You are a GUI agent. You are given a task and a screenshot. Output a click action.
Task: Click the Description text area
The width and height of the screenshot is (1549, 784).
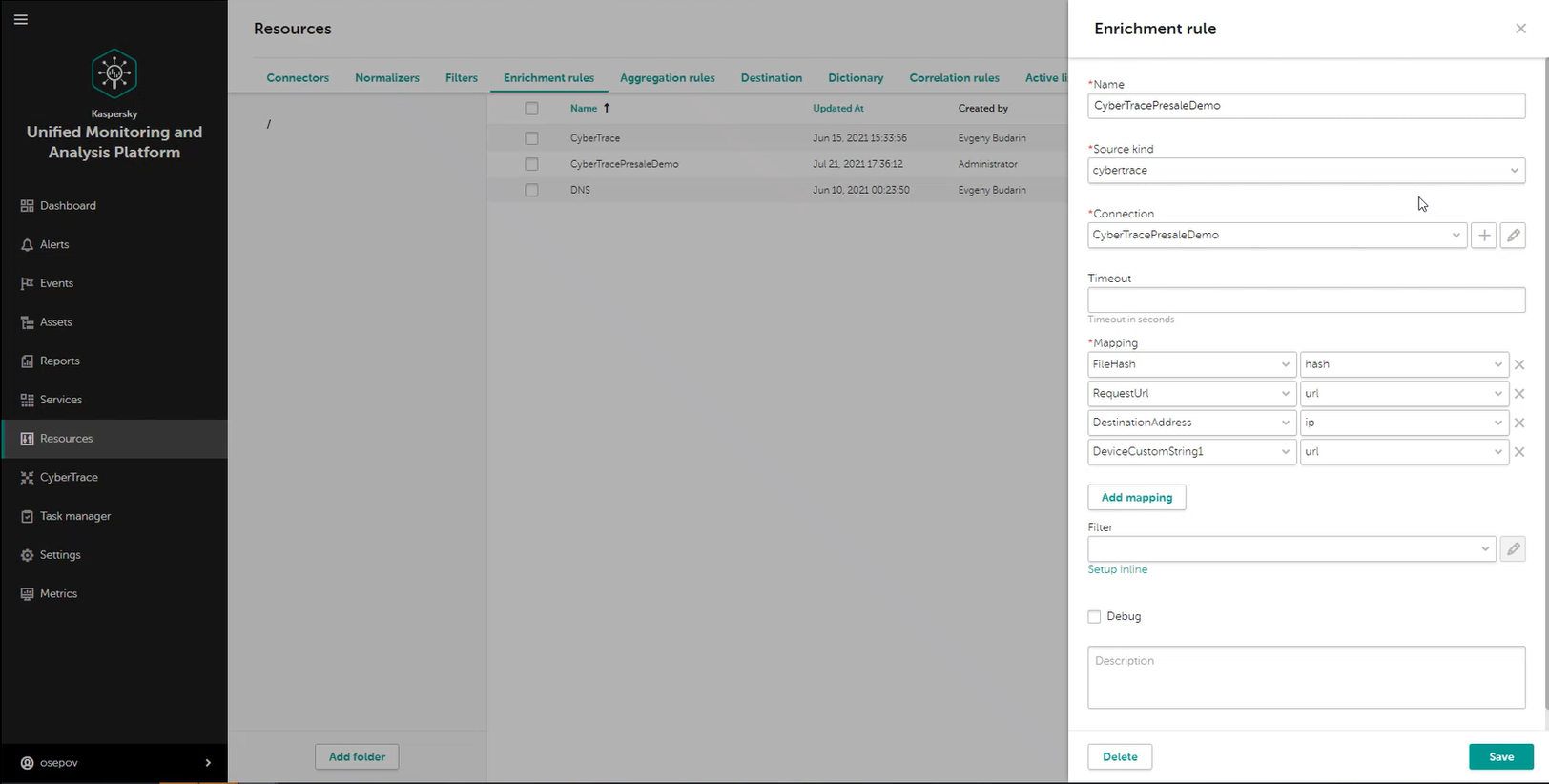click(1306, 678)
